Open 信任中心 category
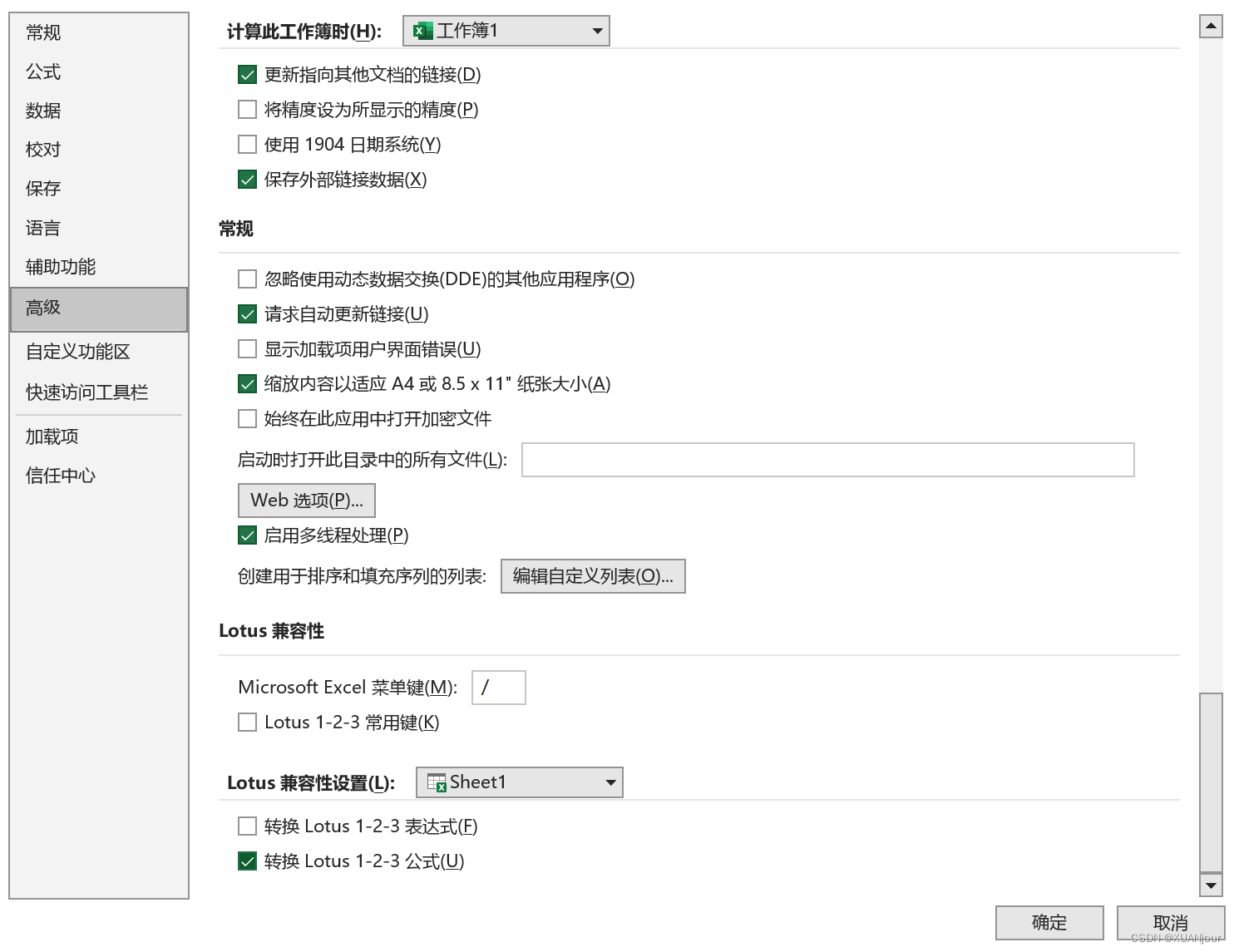 click(x=99, y=476)
